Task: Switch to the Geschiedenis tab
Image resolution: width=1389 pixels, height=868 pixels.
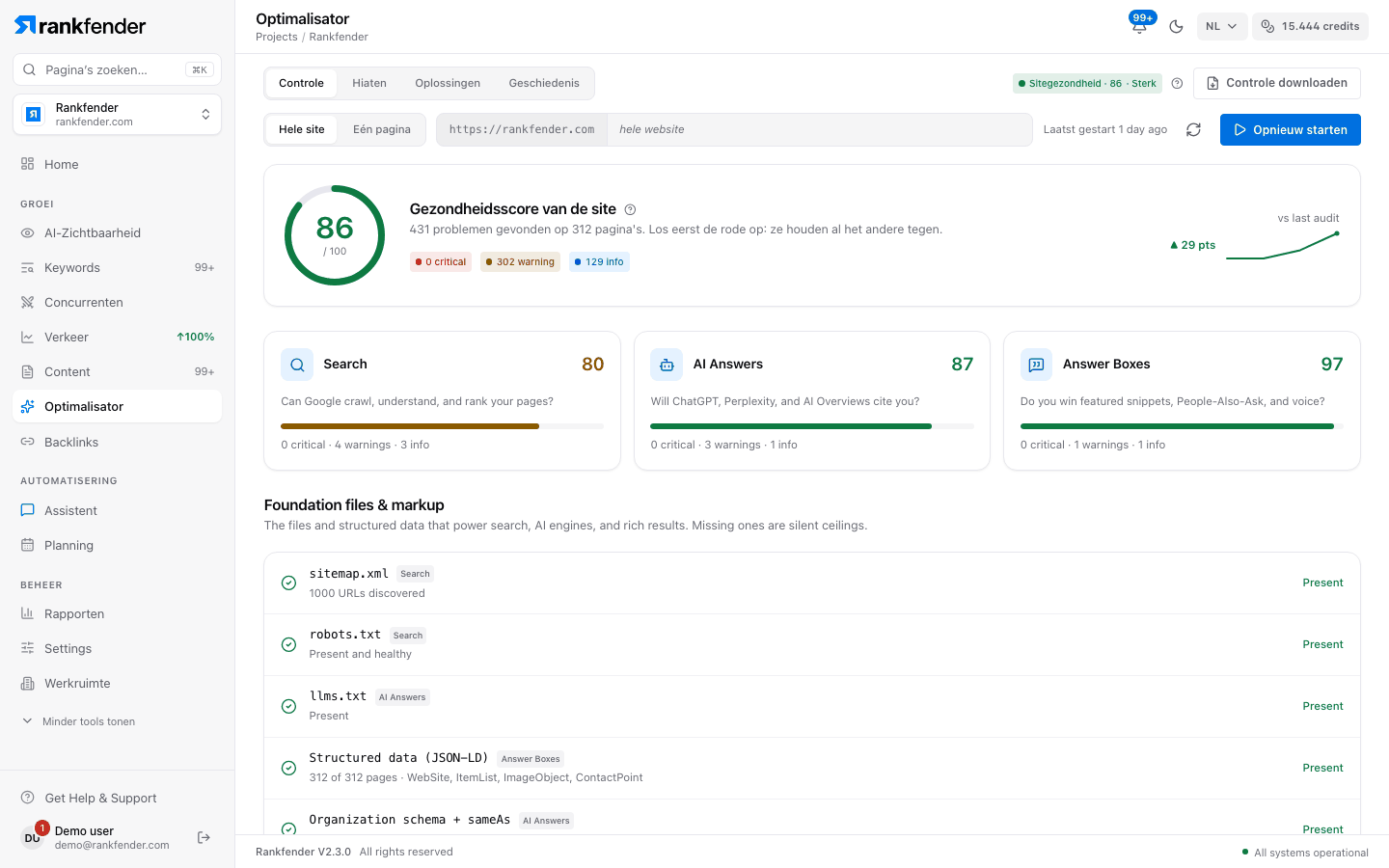Action: (x=544, y=83)
